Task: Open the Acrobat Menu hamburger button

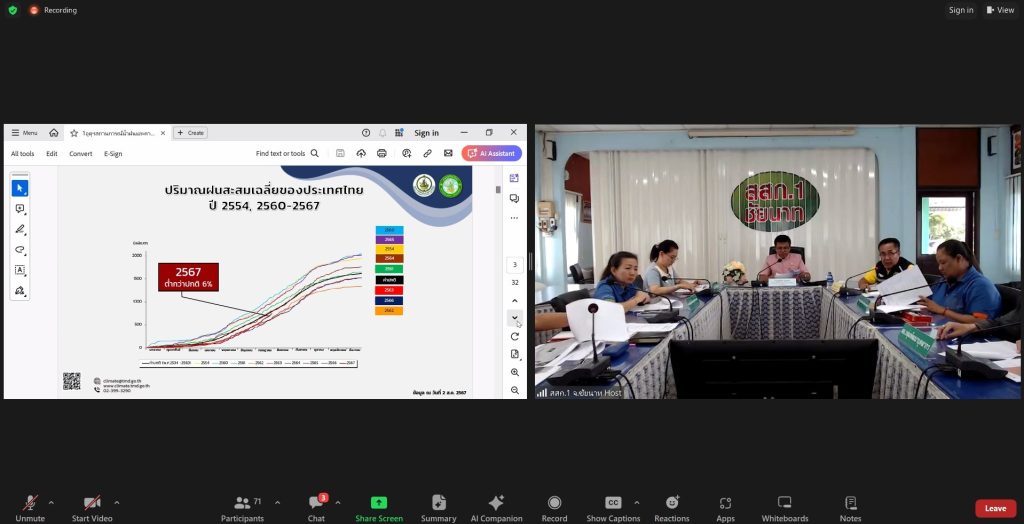Action: [x=24, y=133]
